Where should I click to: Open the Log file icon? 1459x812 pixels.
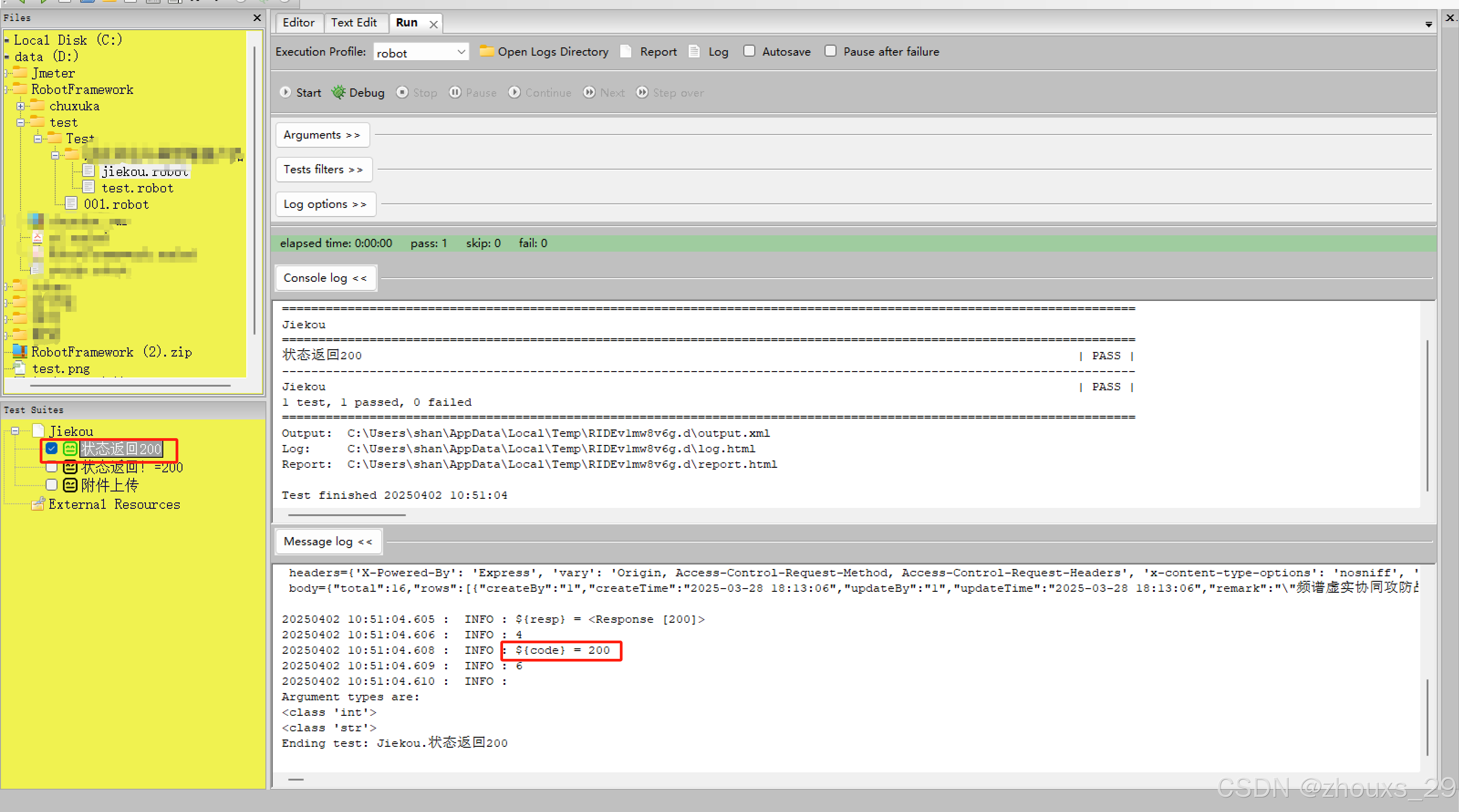pos(694,52)
